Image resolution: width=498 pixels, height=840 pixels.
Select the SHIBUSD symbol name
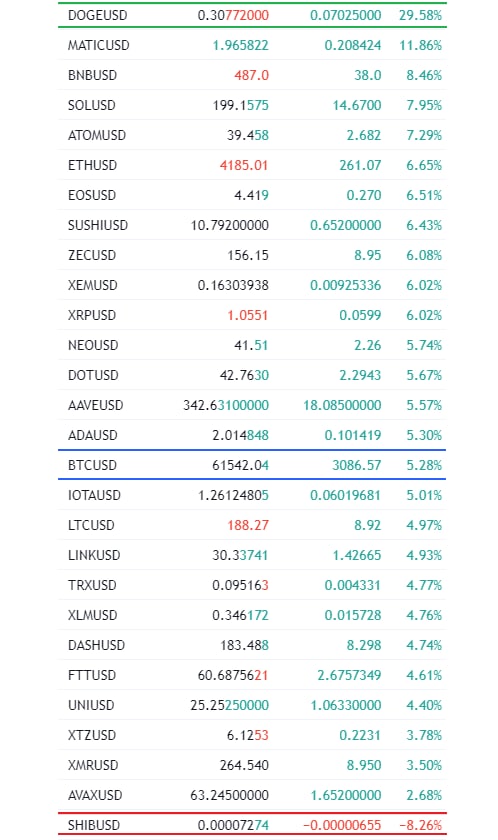(x=94, y=825)
